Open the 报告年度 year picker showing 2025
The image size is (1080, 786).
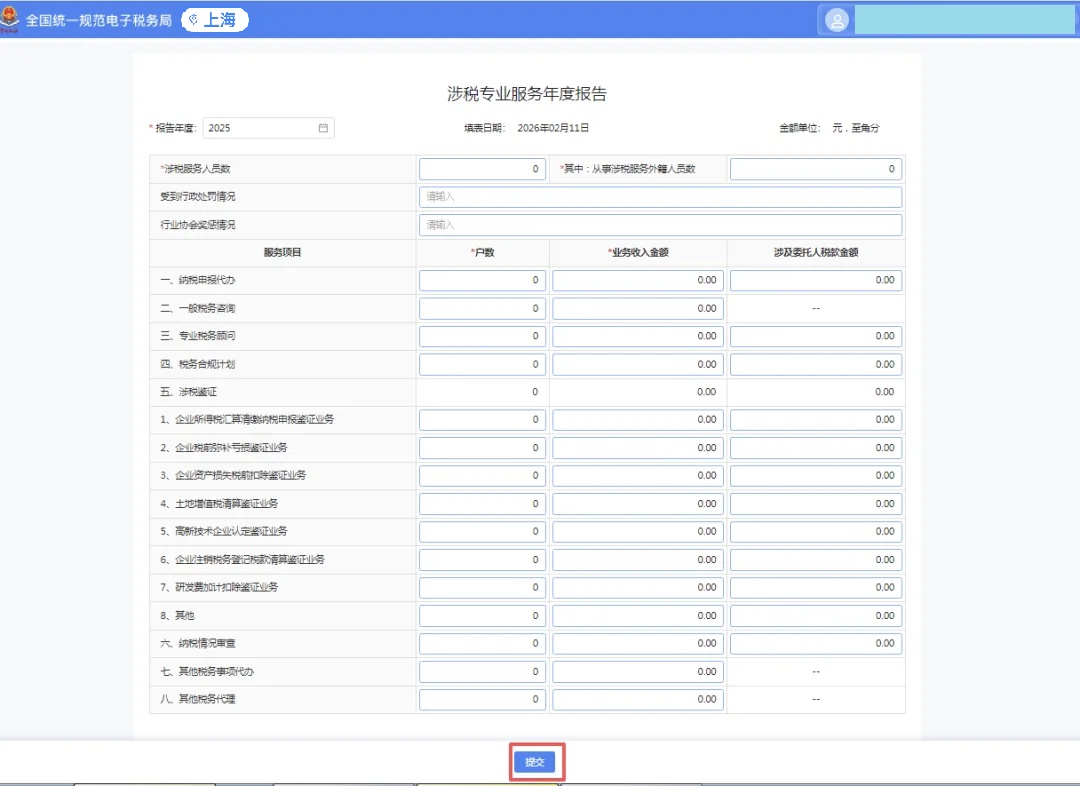(260, 128)
